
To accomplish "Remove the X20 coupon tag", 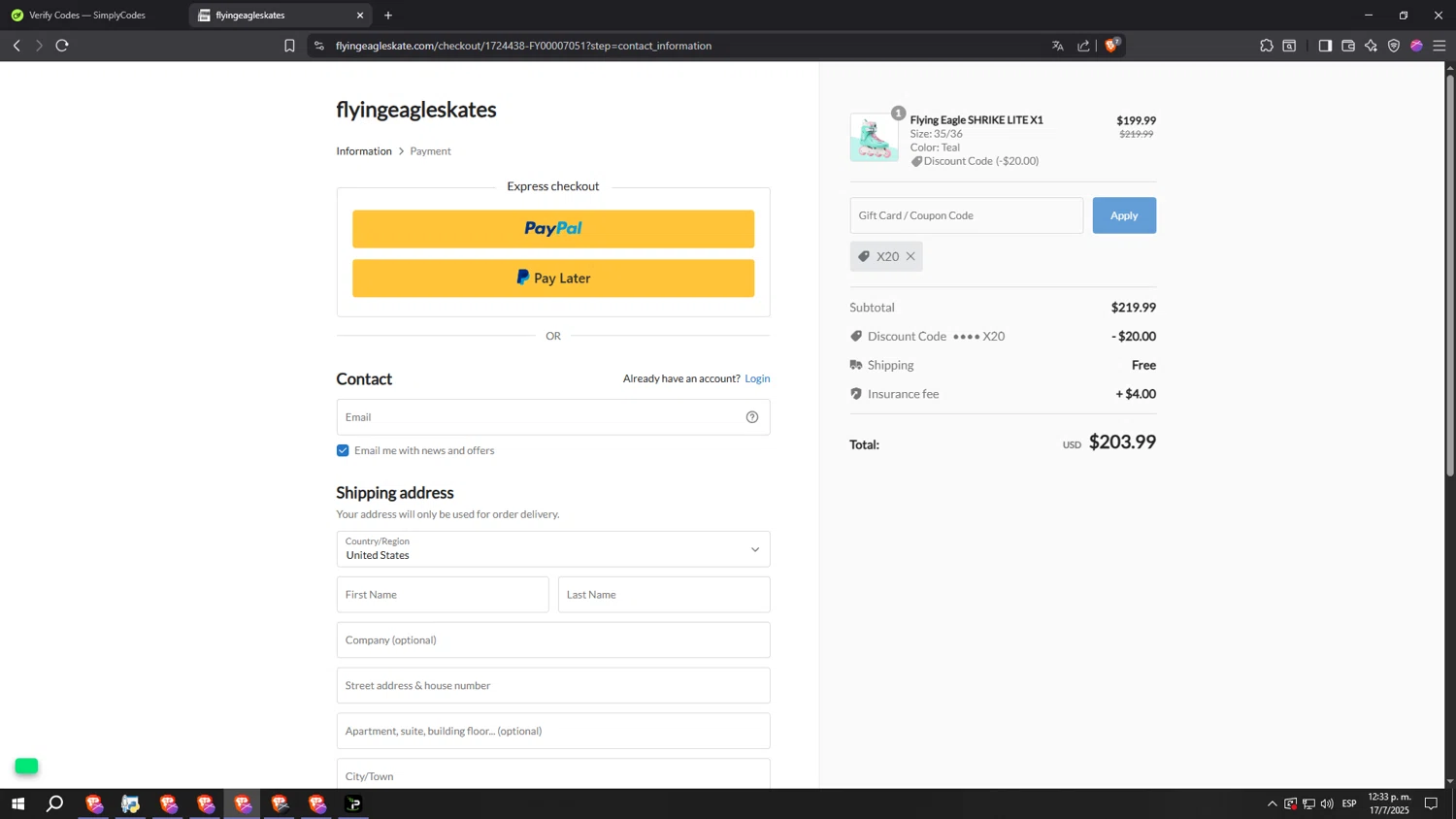I will tap(910, 256).
